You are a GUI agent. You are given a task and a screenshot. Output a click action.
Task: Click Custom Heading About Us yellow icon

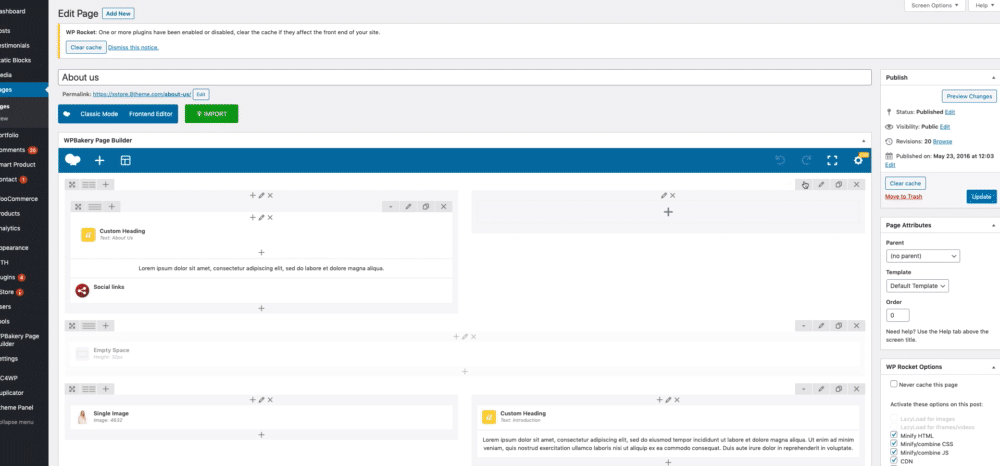point(88,235)
